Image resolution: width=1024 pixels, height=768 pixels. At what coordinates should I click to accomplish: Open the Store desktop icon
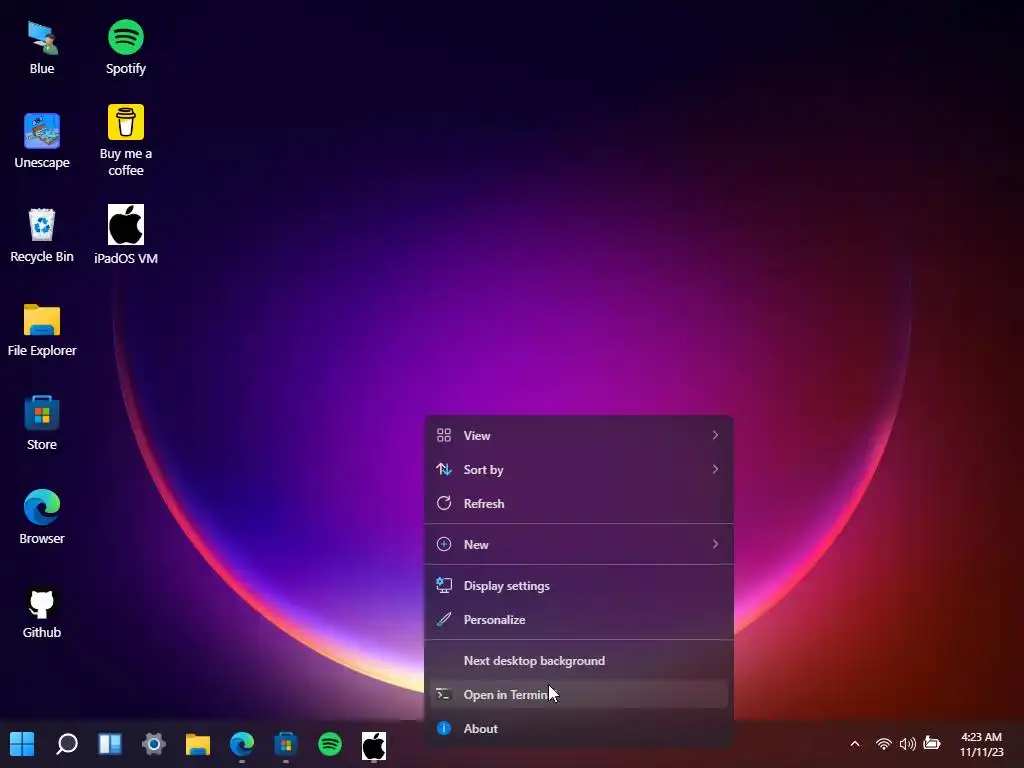(42, 423)
